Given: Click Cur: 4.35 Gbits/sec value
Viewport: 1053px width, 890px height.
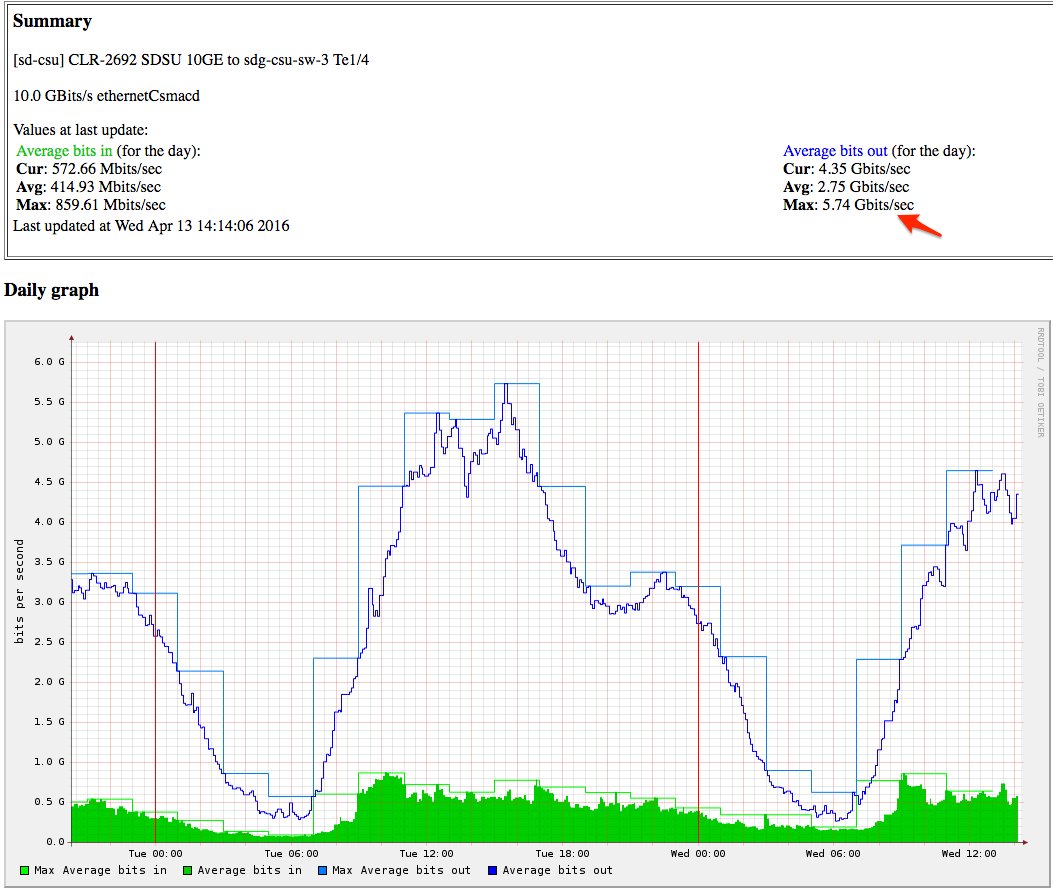Looking at the screenshot, I should [x=846, y=169].
